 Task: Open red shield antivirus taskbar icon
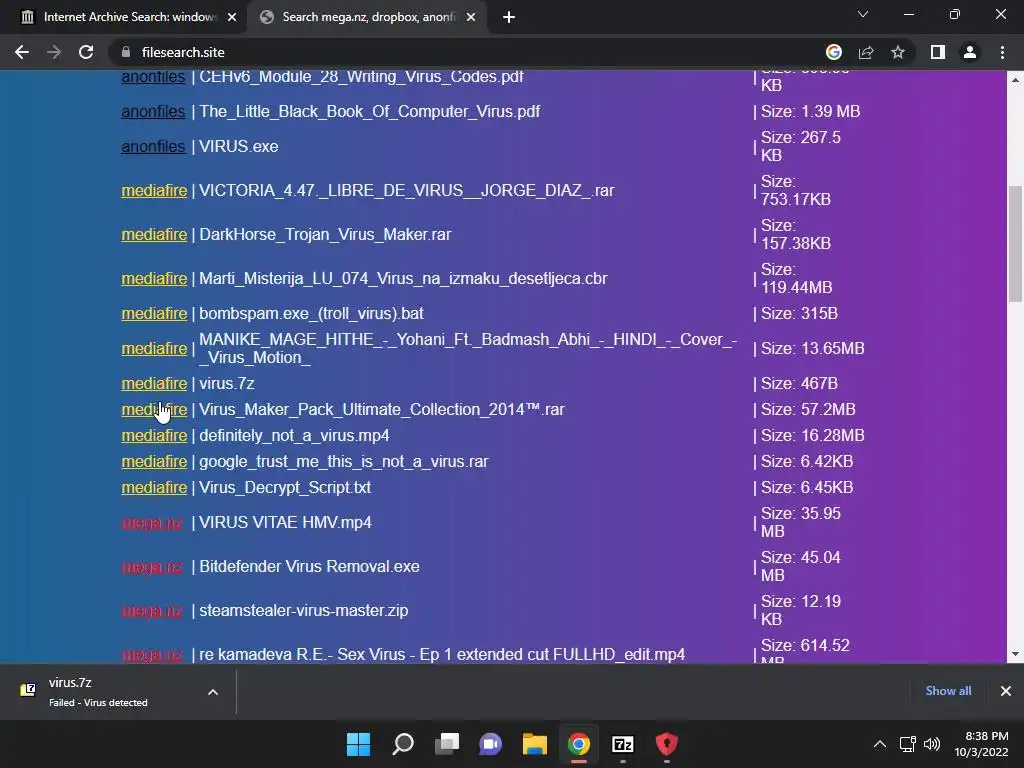click(x=667, y=744)
